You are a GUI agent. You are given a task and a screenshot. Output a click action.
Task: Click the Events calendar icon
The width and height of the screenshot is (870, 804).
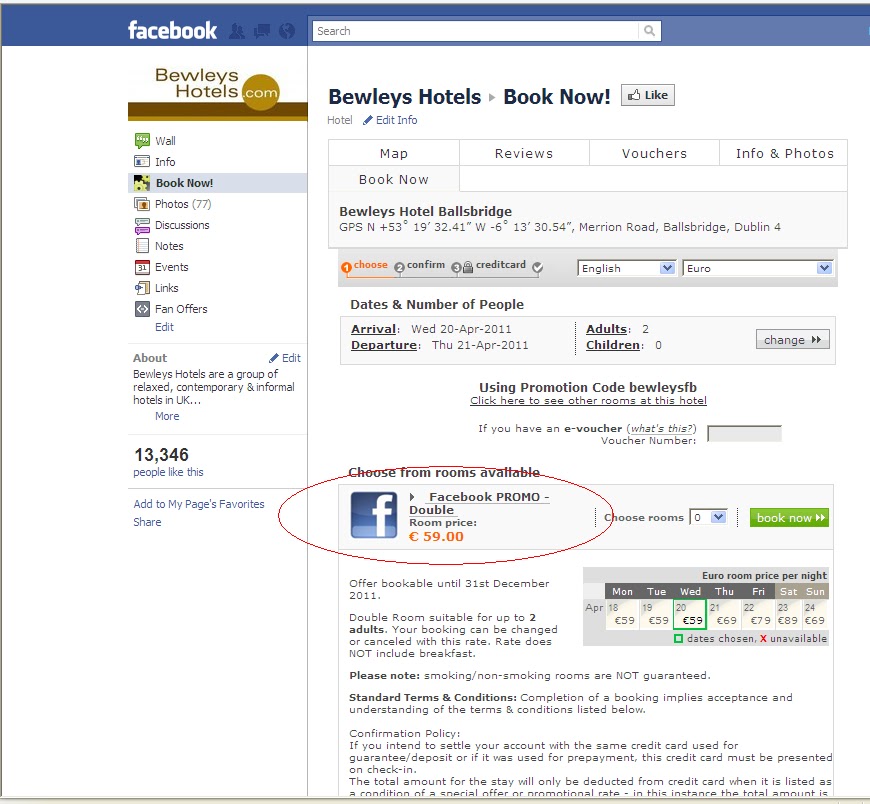142,267
